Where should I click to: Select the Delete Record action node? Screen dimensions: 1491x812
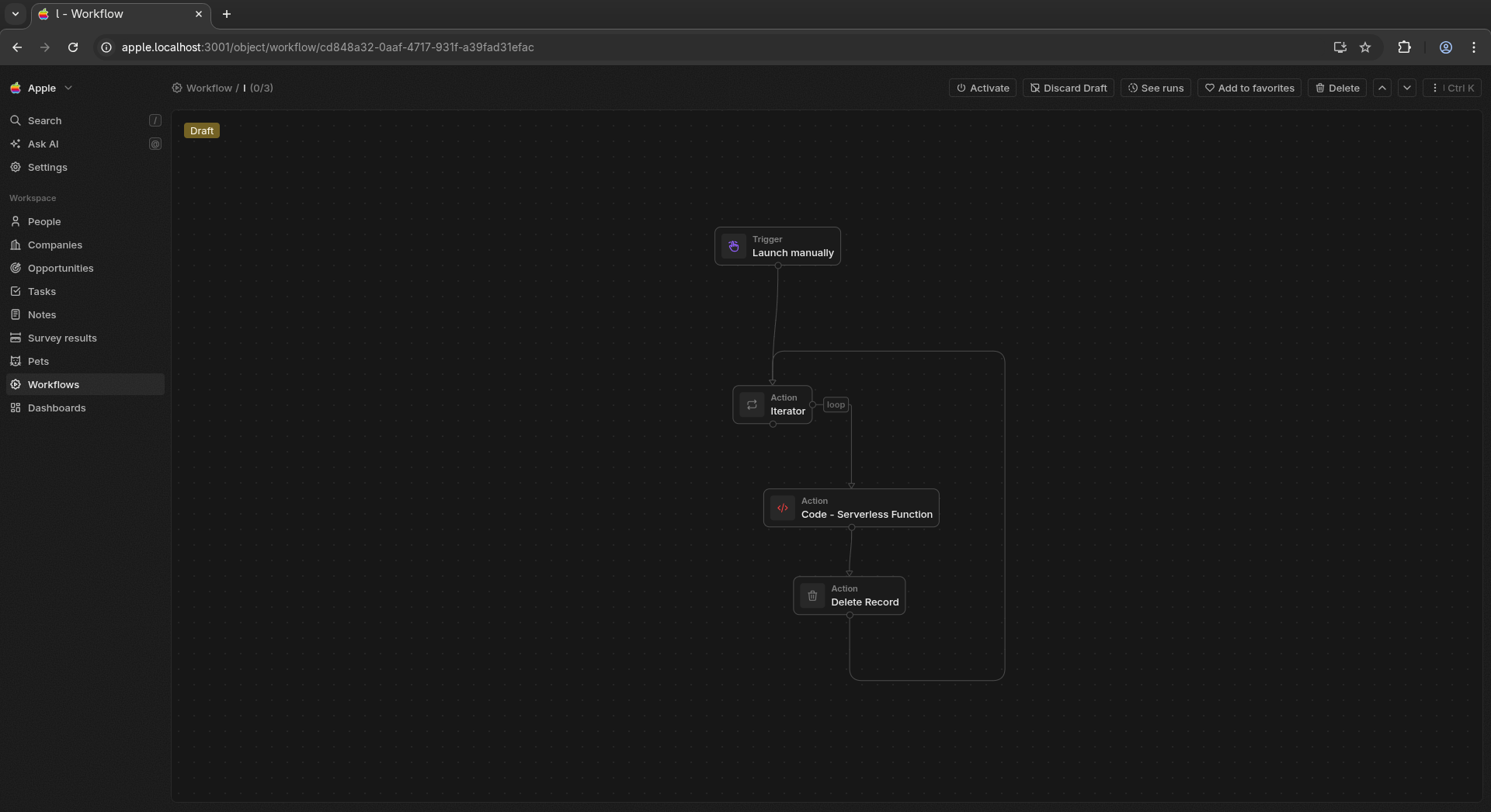point(850,595)
